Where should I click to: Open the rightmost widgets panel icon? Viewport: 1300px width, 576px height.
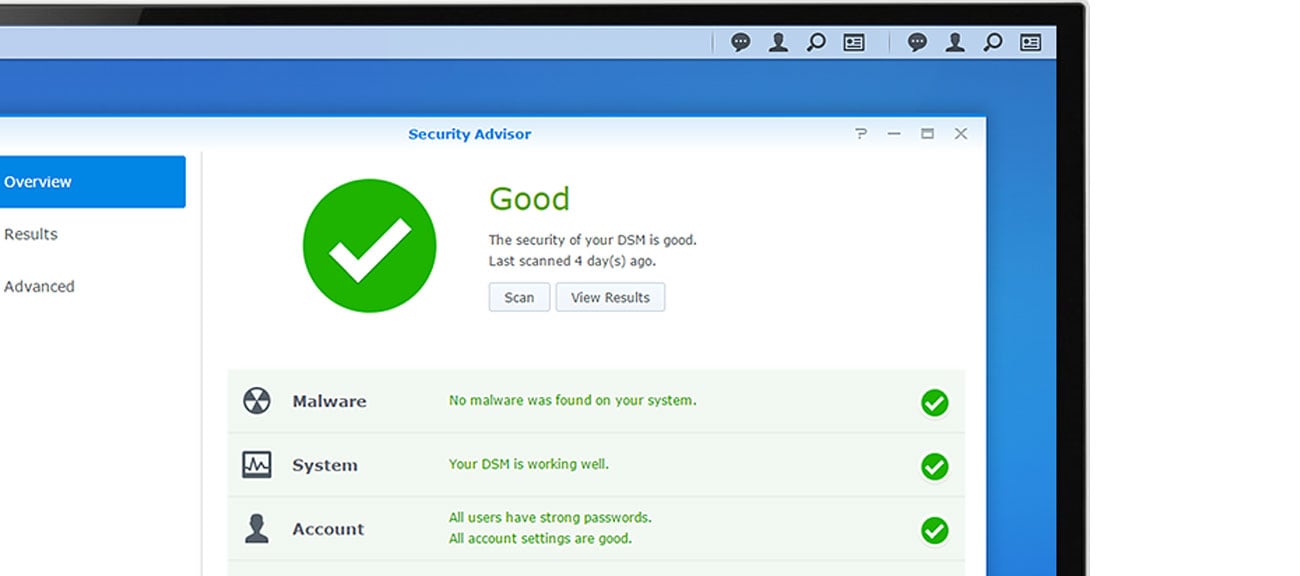point(1031,42)
